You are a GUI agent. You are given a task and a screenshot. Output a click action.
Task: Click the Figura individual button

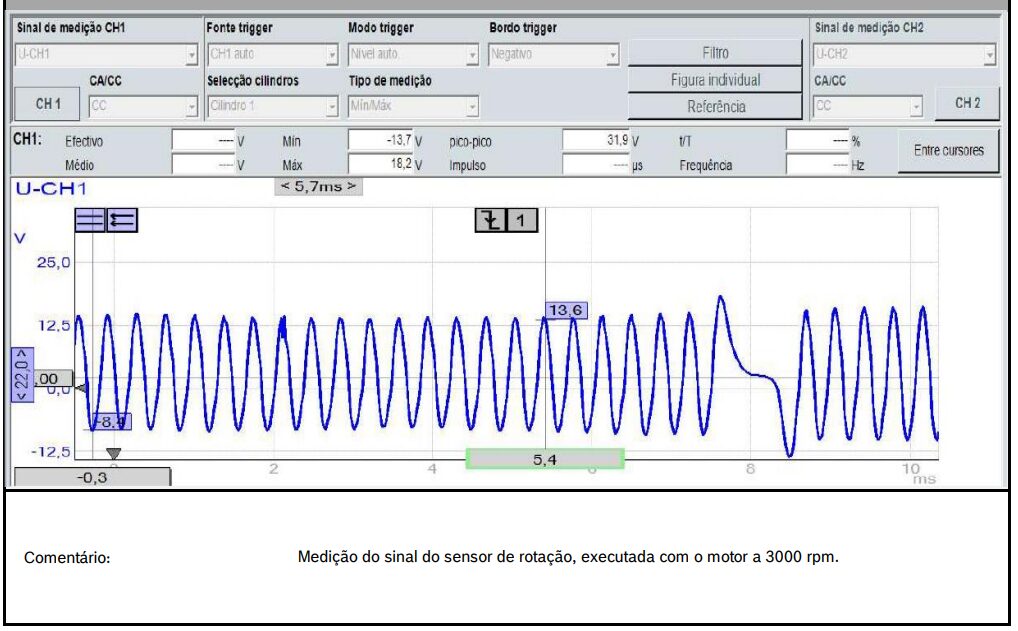pos(715,80)
